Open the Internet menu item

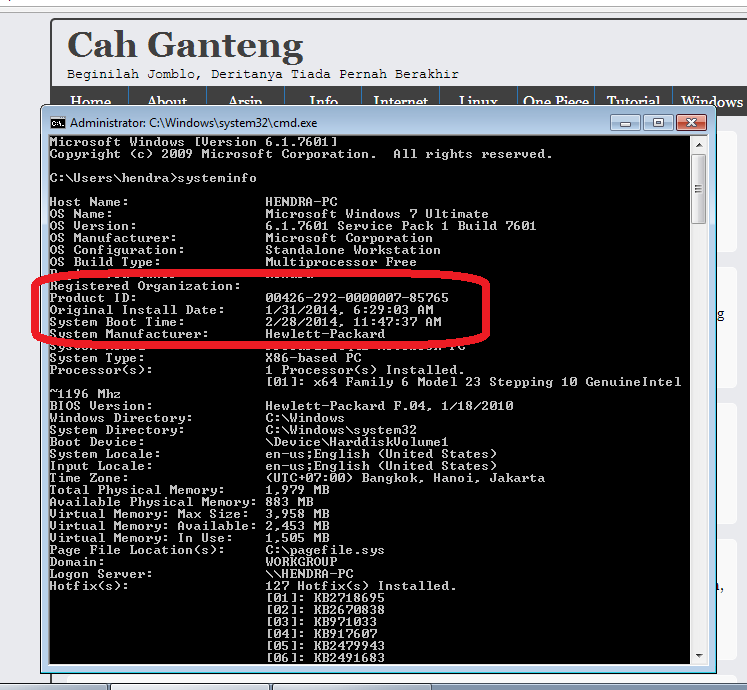pyautogui.click(x=401, y=101)
